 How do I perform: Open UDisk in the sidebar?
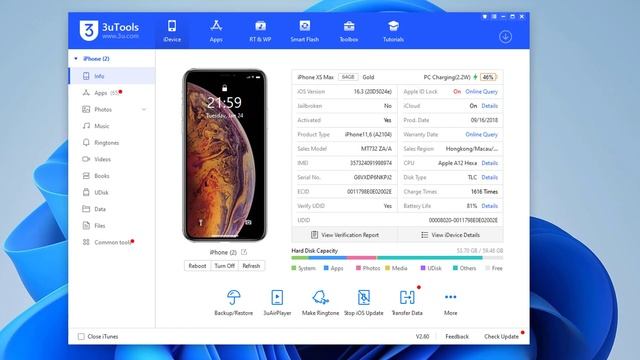(x=111, y=192)
